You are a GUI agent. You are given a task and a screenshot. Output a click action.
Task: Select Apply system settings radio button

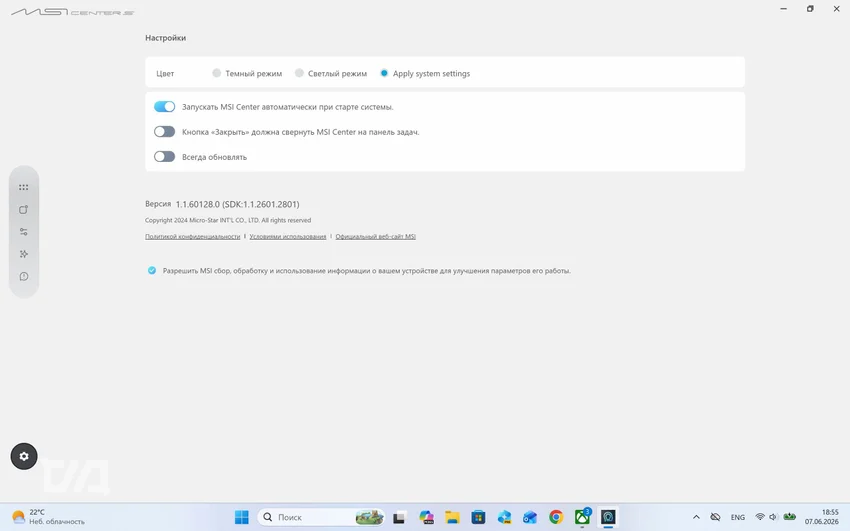coord(384,73)
